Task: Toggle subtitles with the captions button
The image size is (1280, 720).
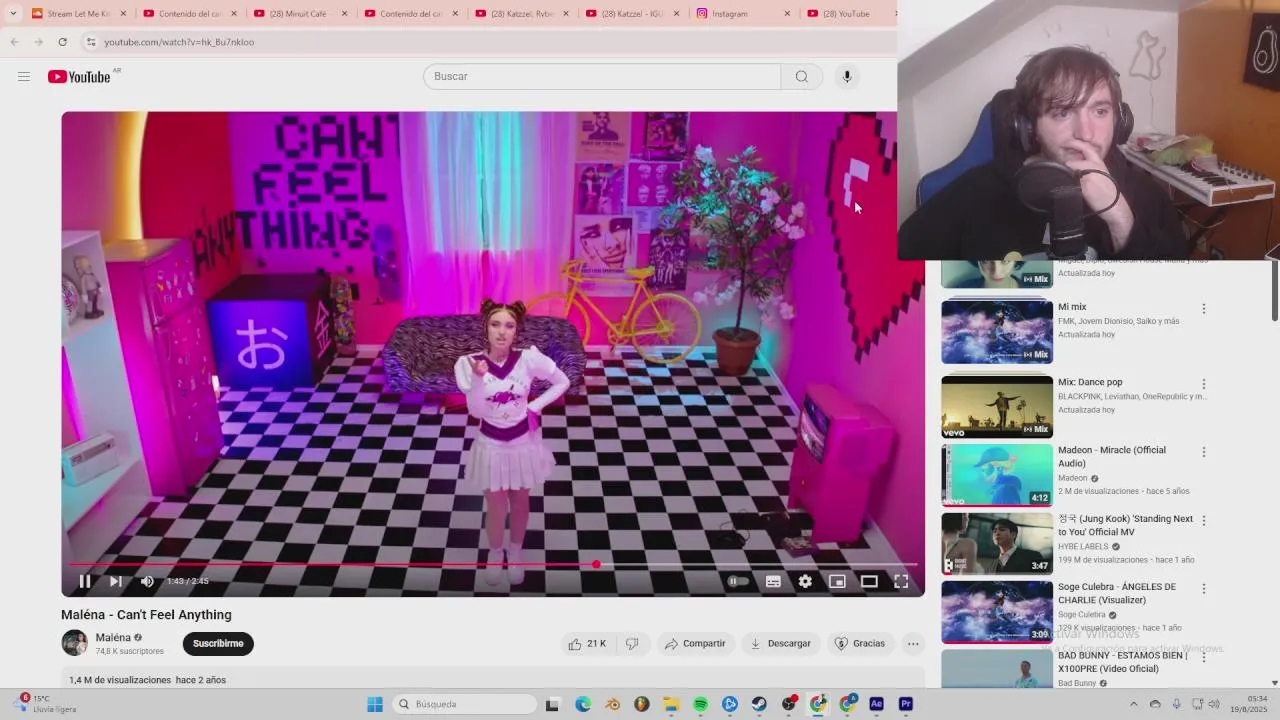Action: click(x=773, y=581)
